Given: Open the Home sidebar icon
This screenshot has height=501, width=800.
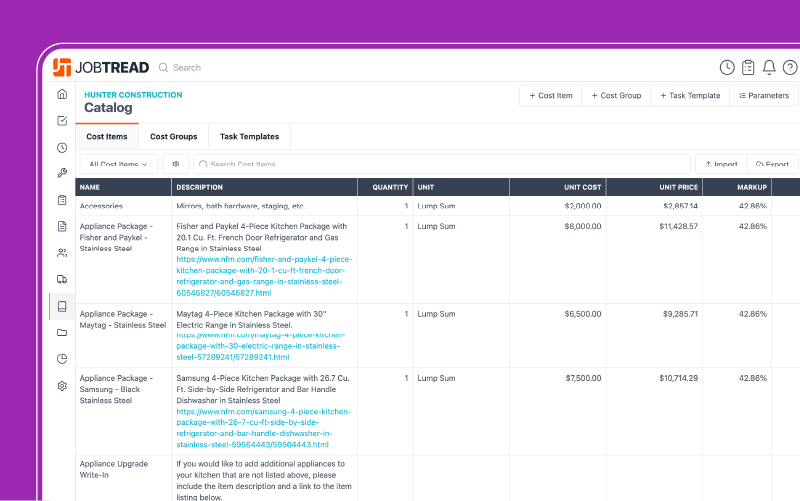Looking at the screenshot, I should click(x=62, y=94).
